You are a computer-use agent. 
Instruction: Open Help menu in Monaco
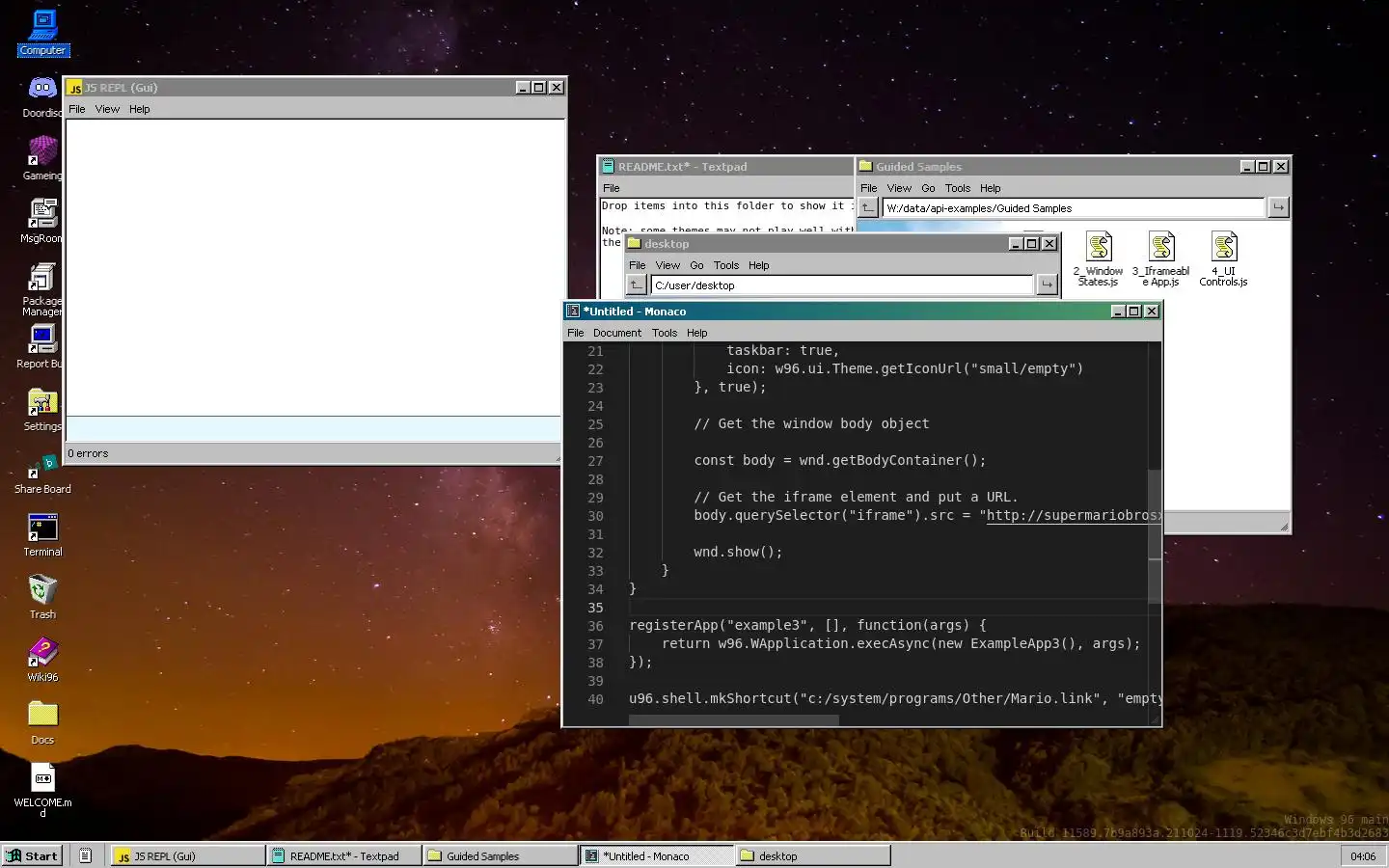click(x=697, y=333)
